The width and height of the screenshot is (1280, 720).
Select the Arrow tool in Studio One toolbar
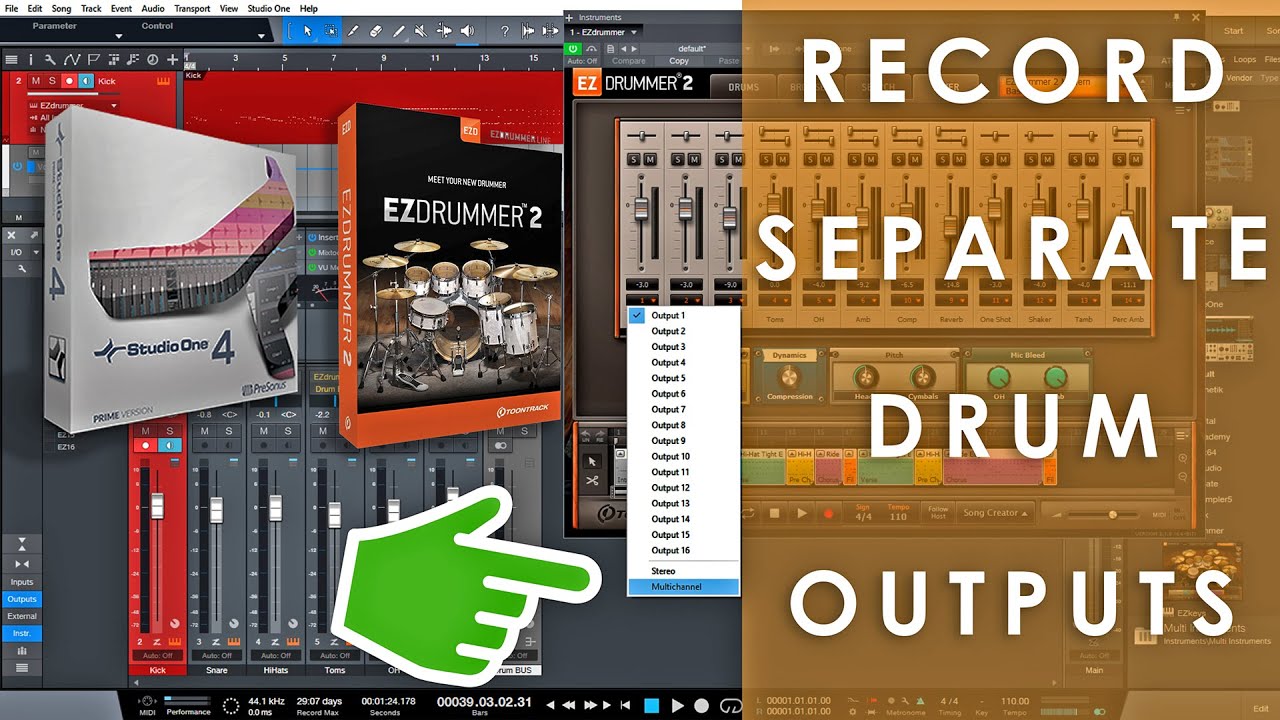(307, 31)
